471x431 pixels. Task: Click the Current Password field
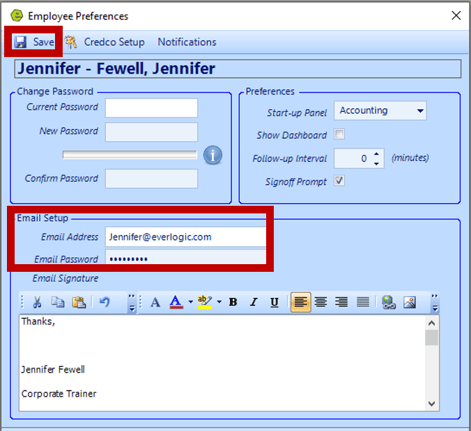(x=151, y=108)
